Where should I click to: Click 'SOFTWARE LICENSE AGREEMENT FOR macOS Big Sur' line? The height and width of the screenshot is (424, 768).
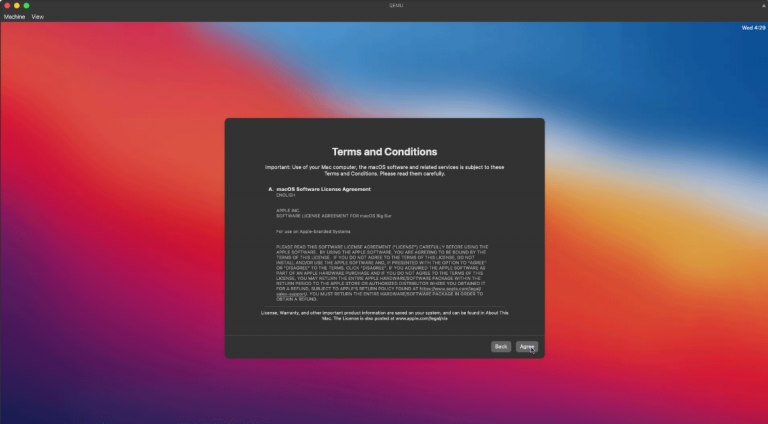click(x=334, y=216)
